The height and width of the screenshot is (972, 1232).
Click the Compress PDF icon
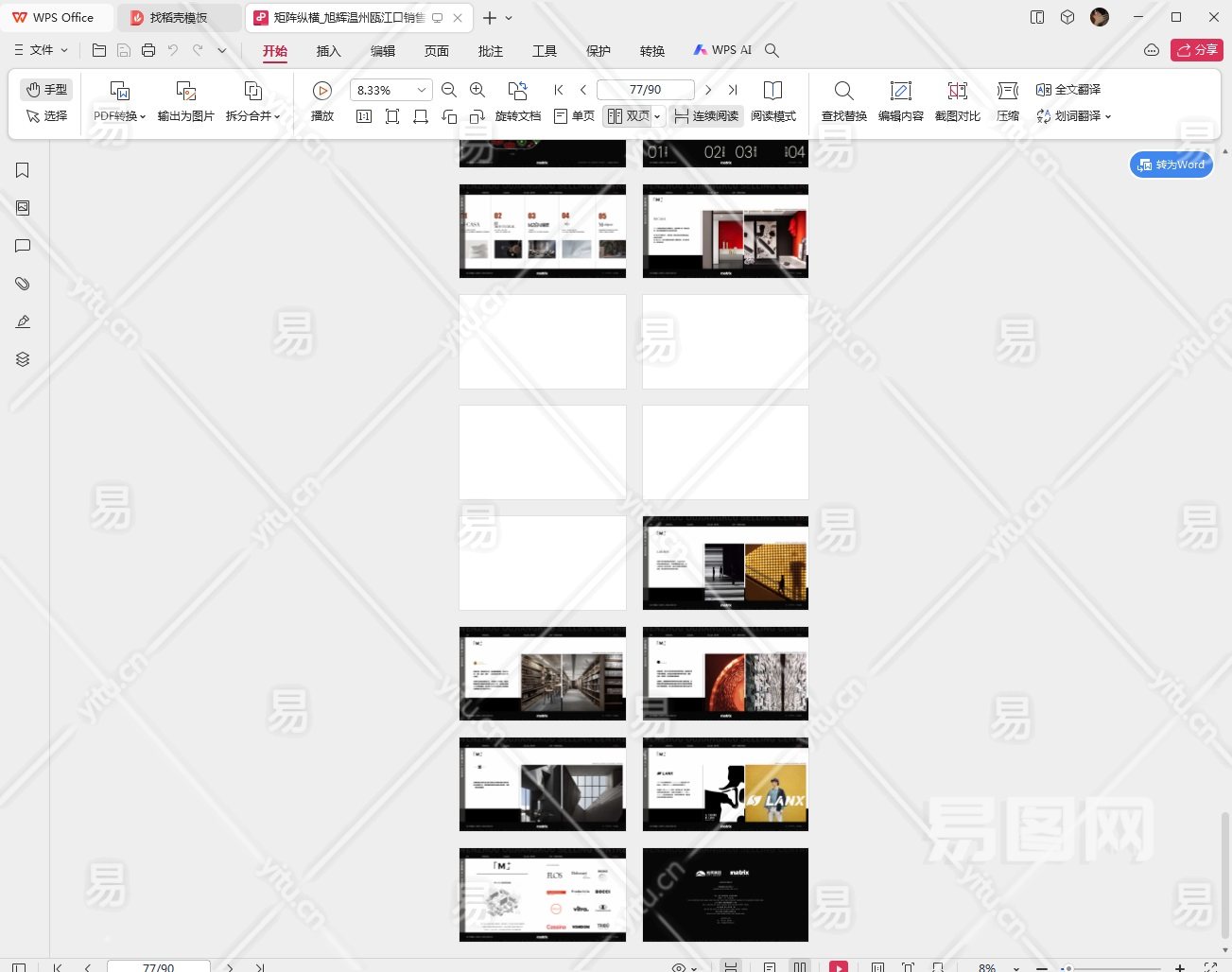click(1008, 91)
